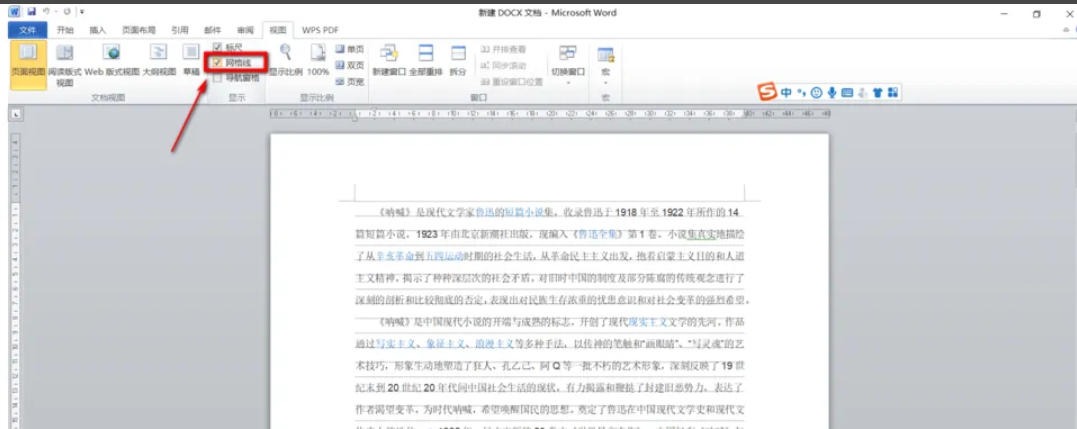The image size is (1077, 429).
Task: Open the 短篇小说 hyperlink
Action: (x=524, y=213)
